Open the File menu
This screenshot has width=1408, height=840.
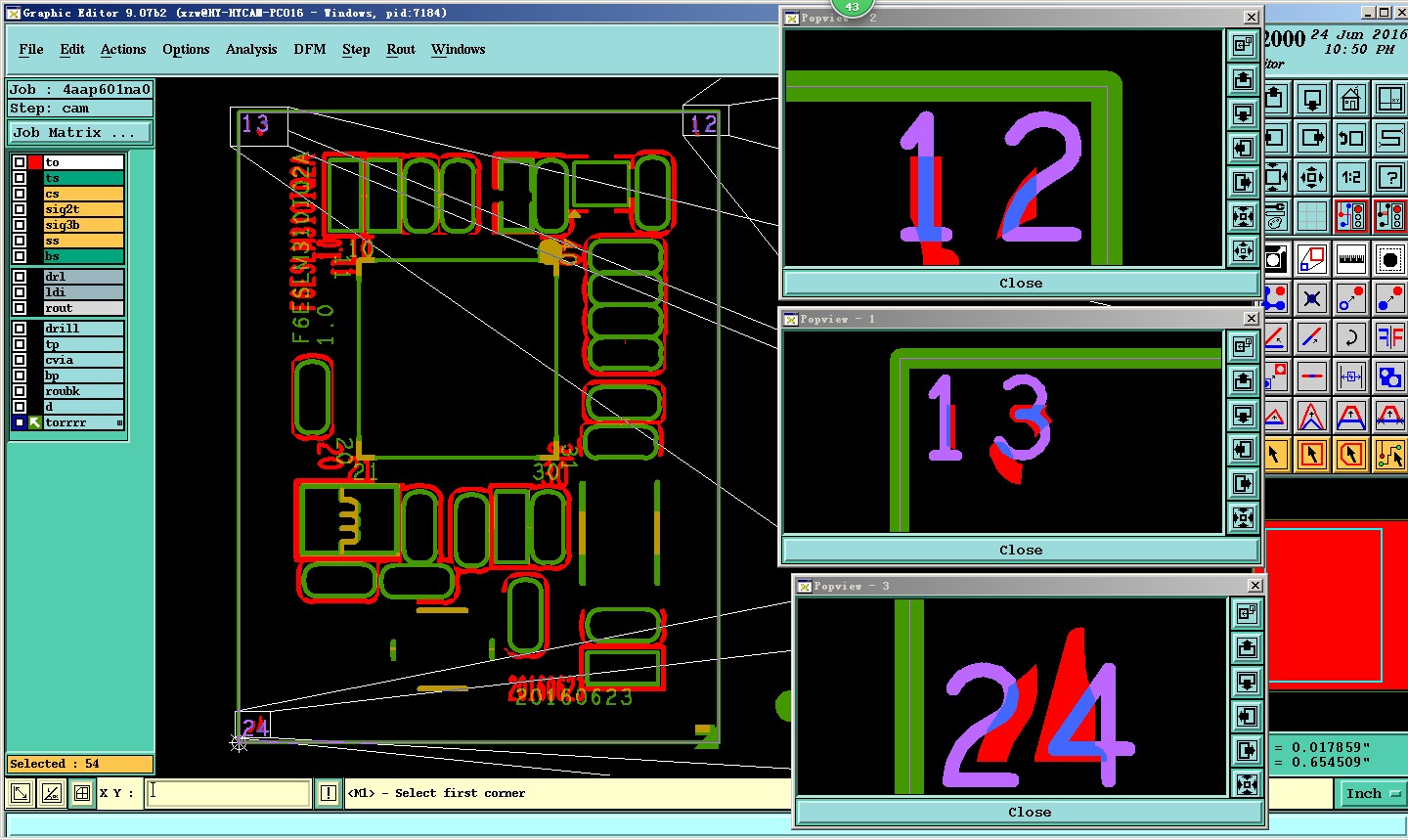(x=31, y=49)
